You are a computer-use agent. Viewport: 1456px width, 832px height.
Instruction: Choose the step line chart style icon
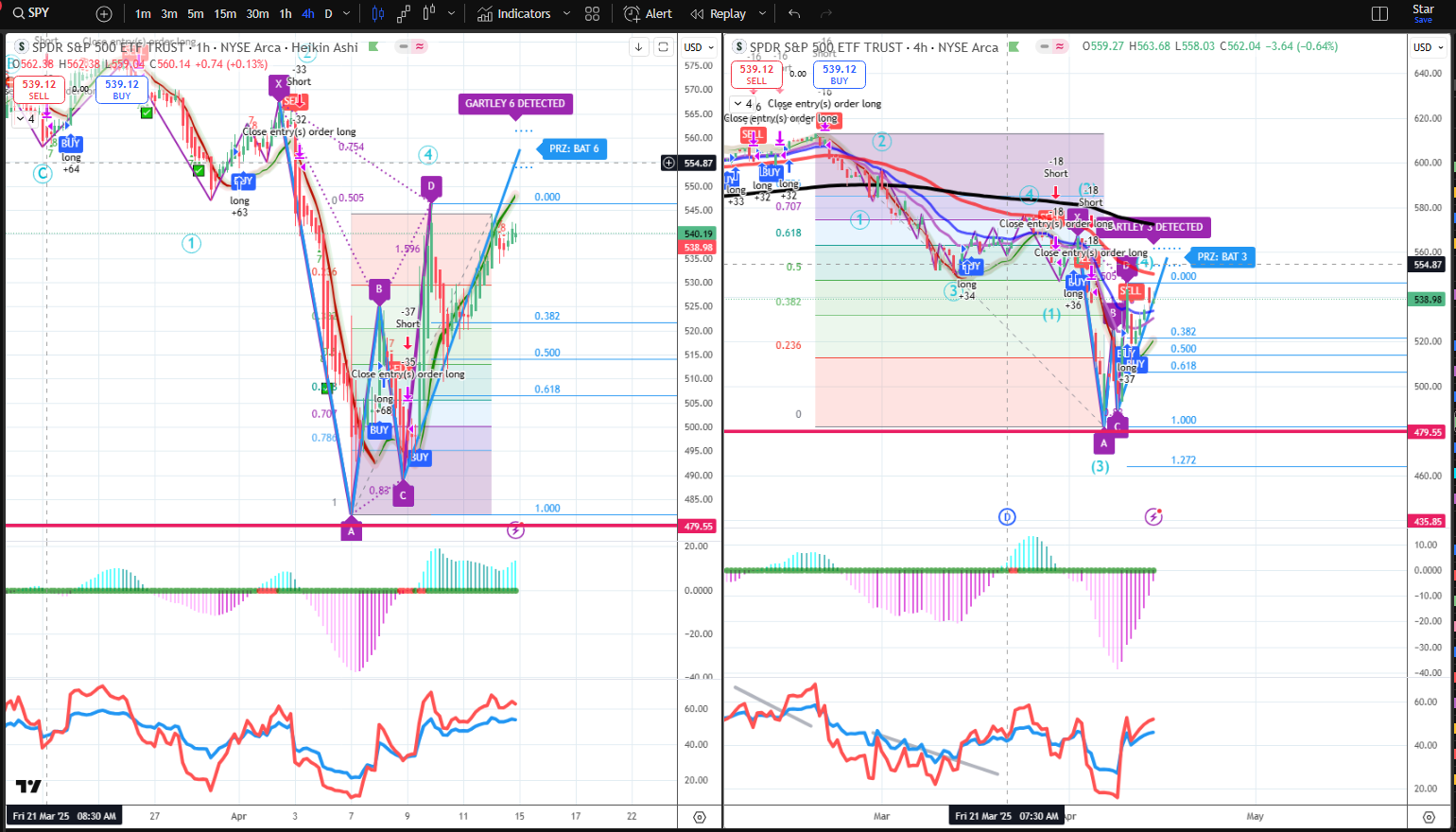coord(404,13)
